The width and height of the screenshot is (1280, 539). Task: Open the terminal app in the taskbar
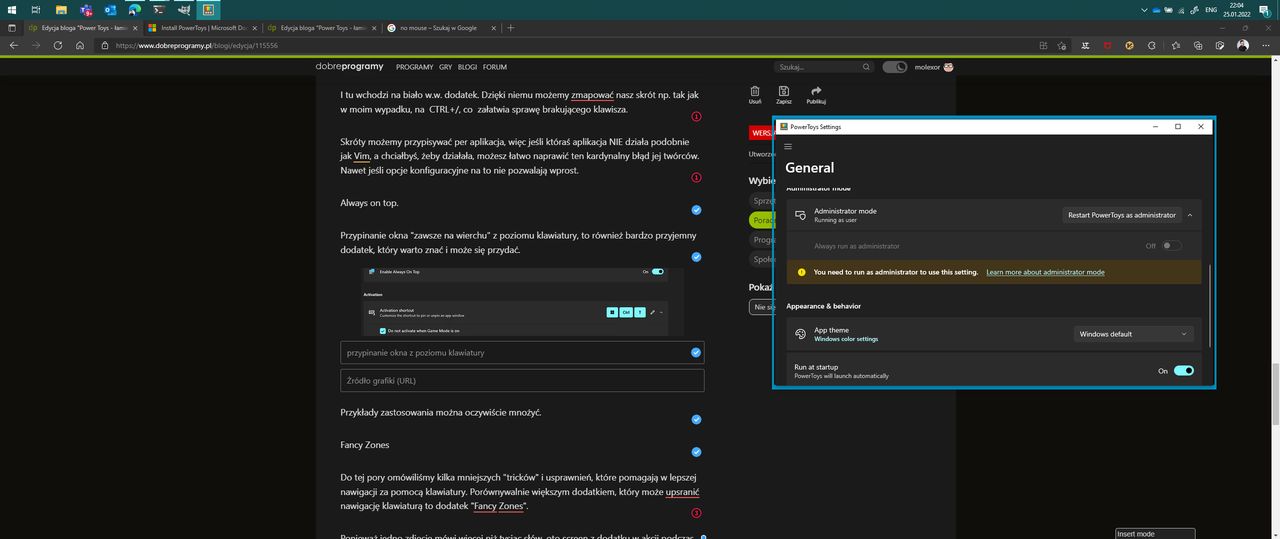point(159,10)
